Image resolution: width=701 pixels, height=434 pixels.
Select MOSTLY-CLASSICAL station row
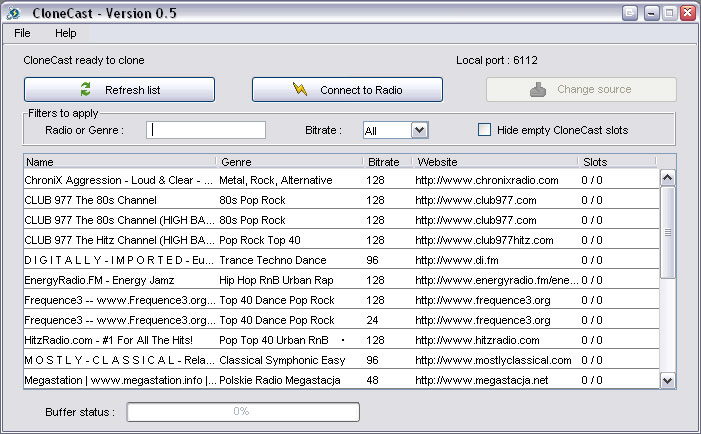click(x=342, y=360)
